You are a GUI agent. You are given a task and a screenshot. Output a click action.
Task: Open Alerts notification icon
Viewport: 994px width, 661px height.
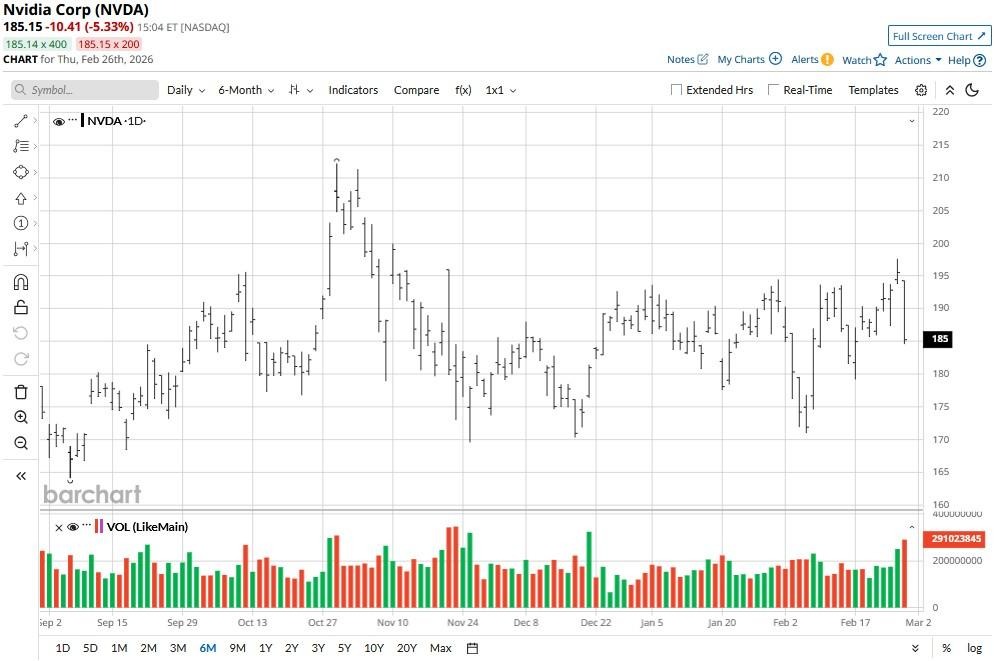point(827,60)
